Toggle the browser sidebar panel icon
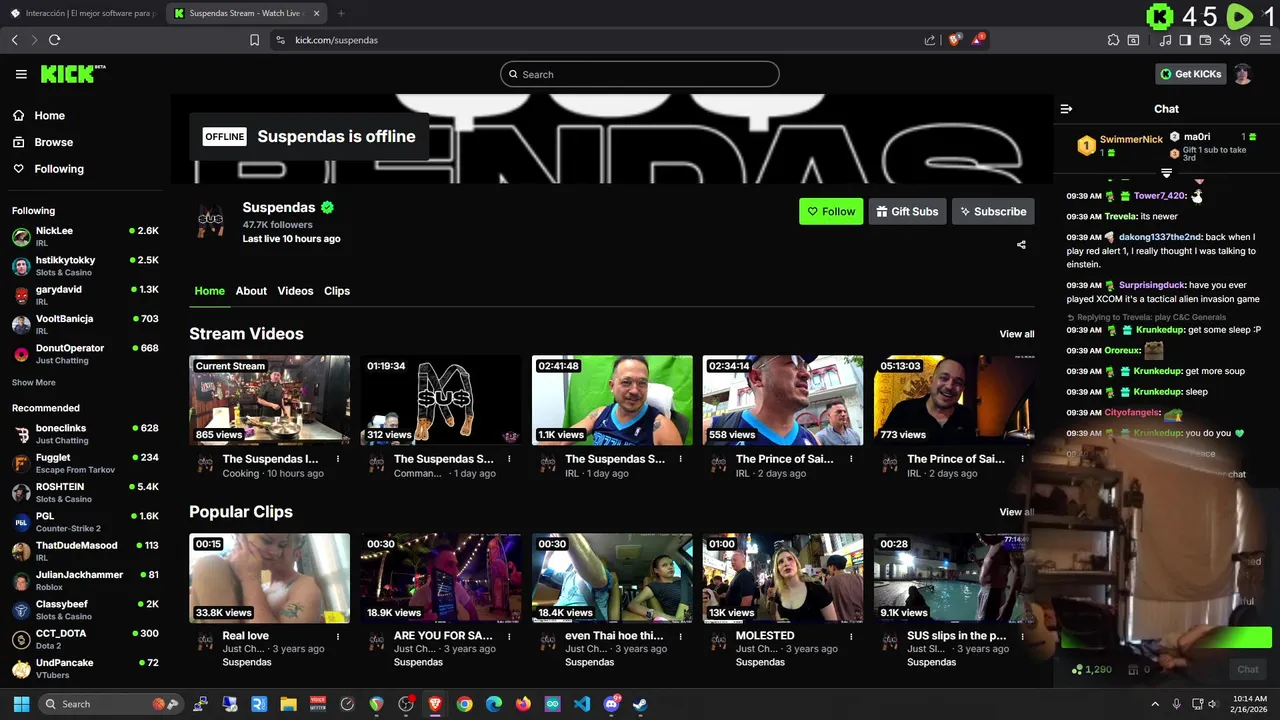Image resolution: width=1280 pixels, height=720 pixels. tap(1185, 40)
